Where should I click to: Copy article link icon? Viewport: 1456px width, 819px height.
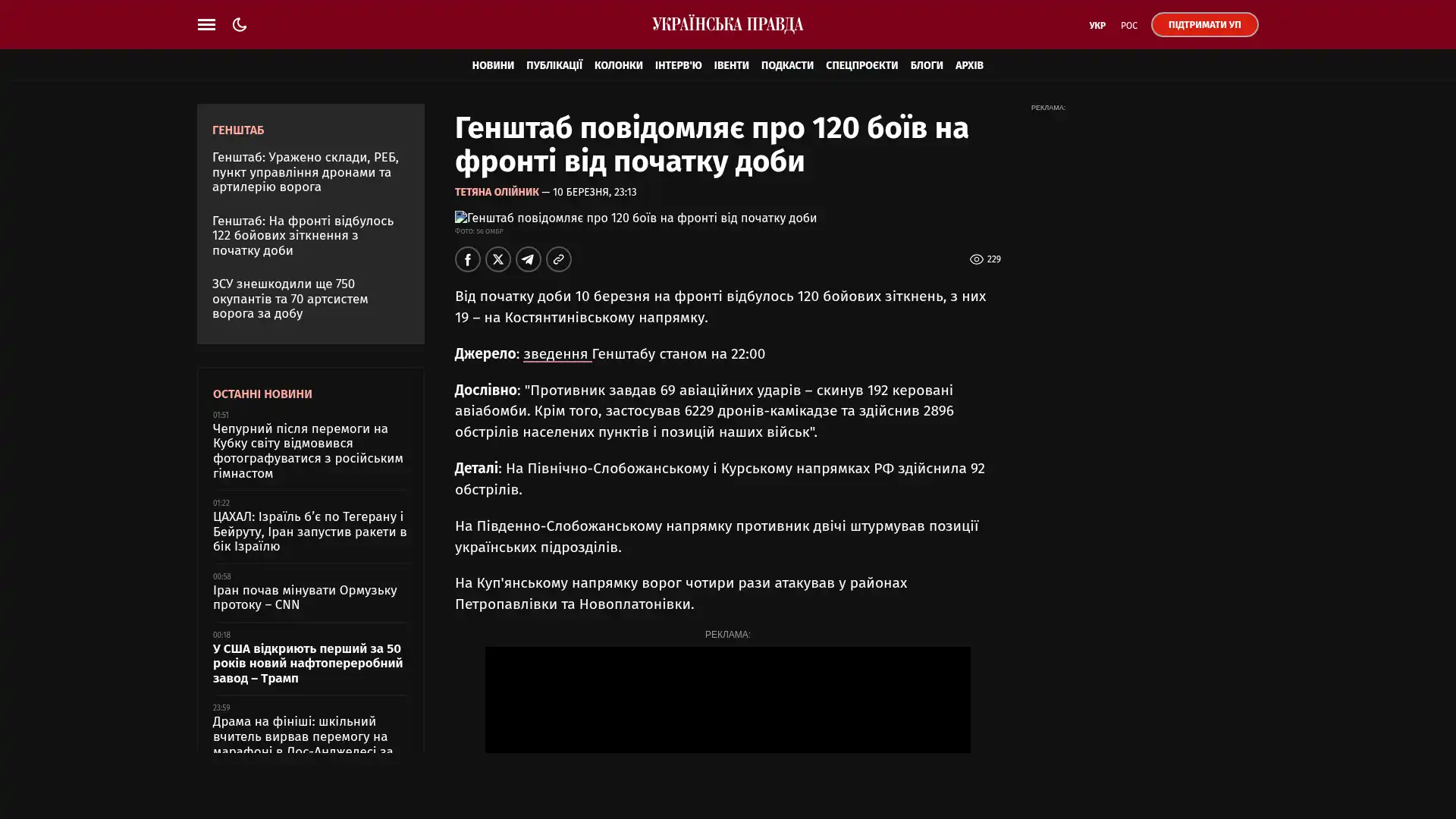[x=559, y=259]
